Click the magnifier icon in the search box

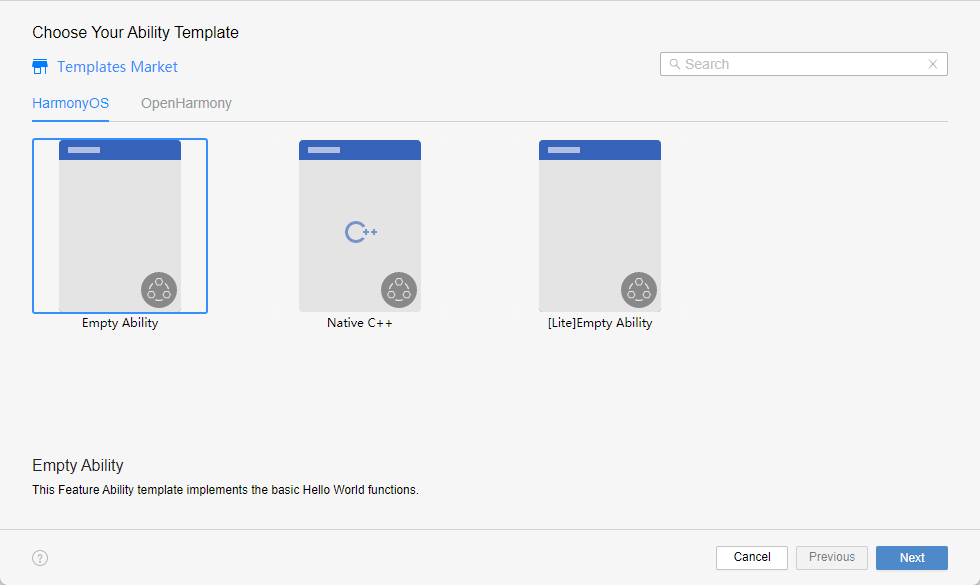[674, 64]
